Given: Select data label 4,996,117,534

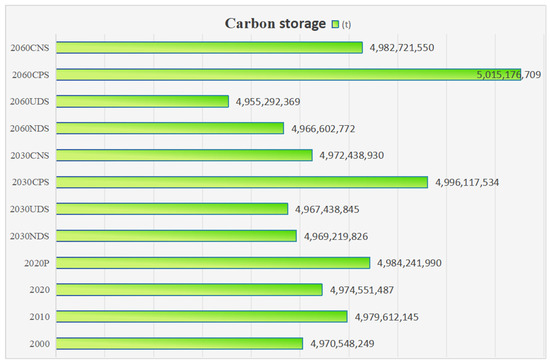Looking at the screenshot, I should 467,182.
